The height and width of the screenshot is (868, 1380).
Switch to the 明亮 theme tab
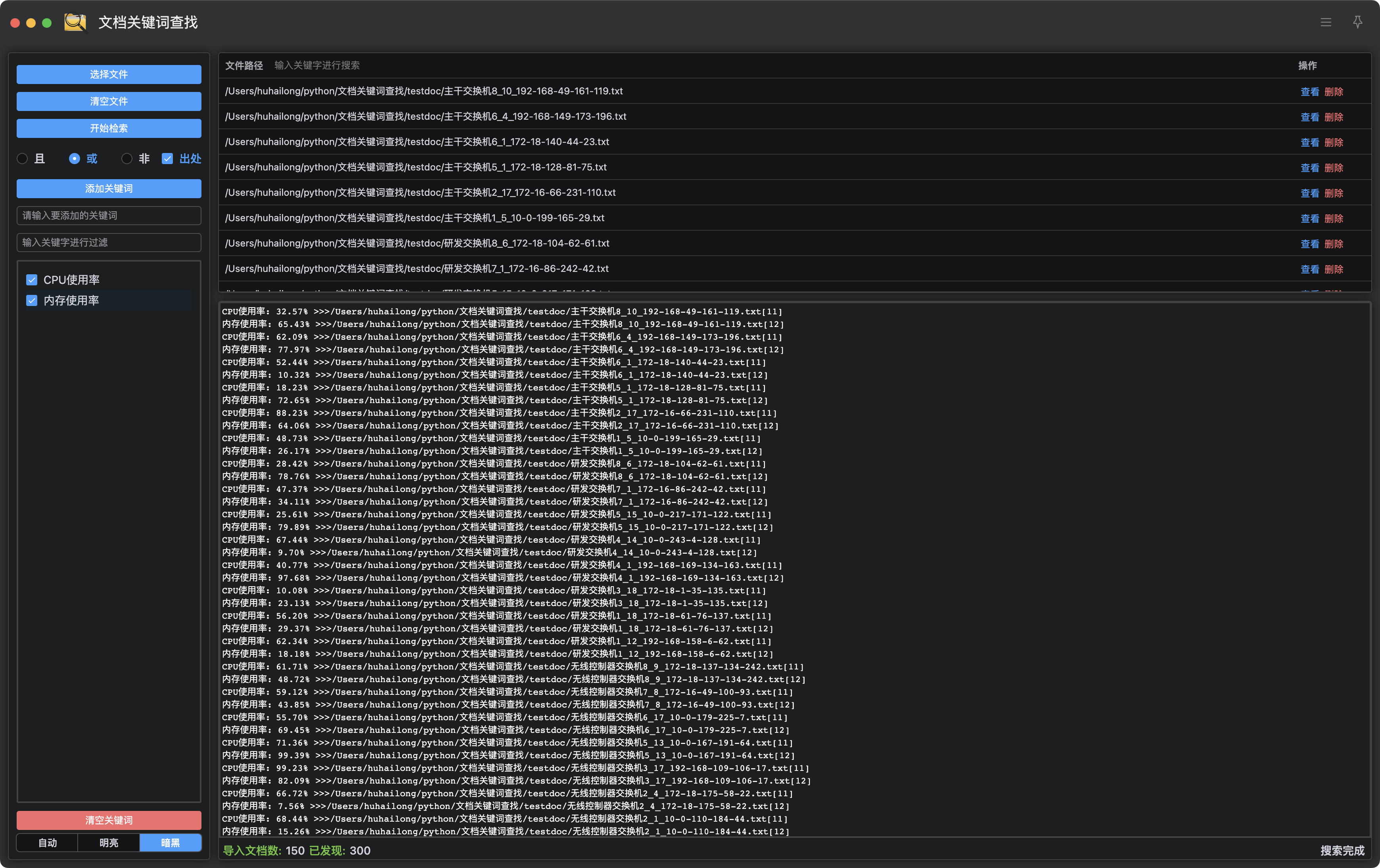(109, 842)
